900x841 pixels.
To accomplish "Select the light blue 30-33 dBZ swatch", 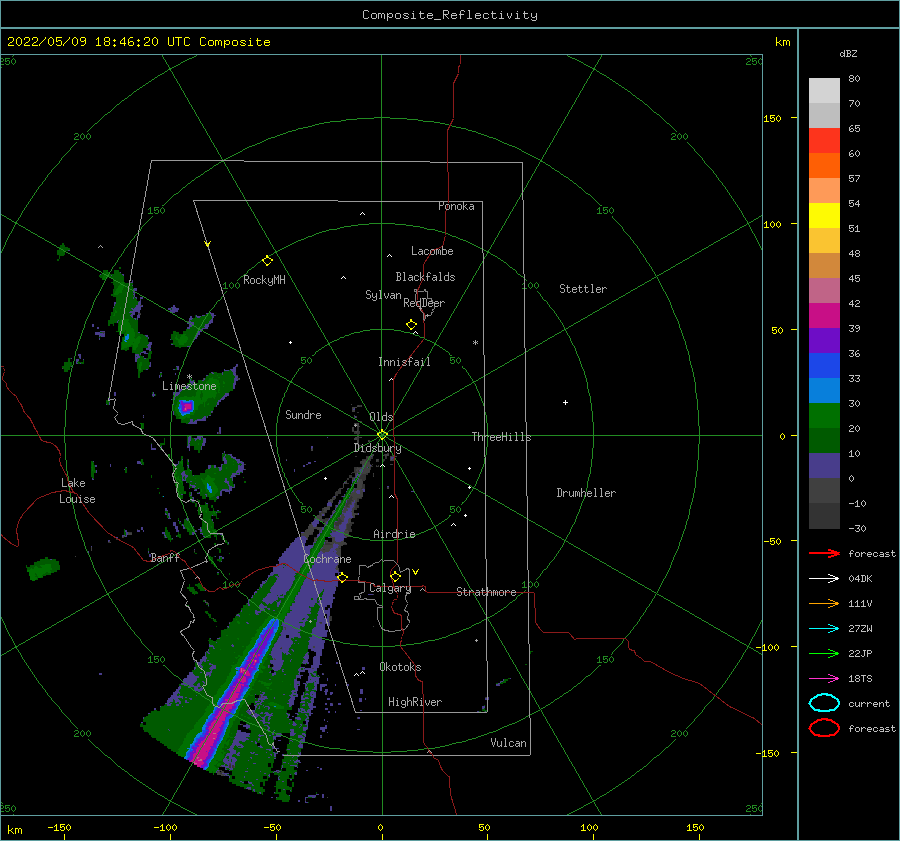I will click(824, 390).
